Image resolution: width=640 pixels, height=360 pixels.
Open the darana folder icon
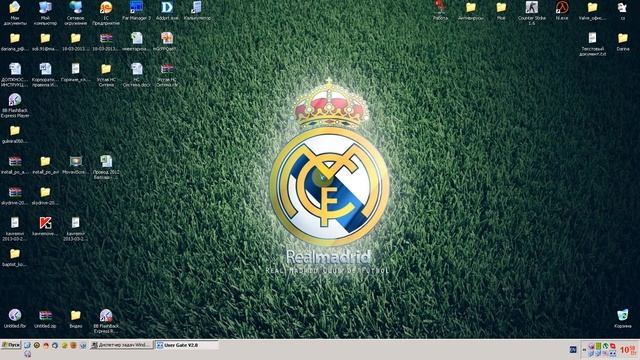coord(15,39)
